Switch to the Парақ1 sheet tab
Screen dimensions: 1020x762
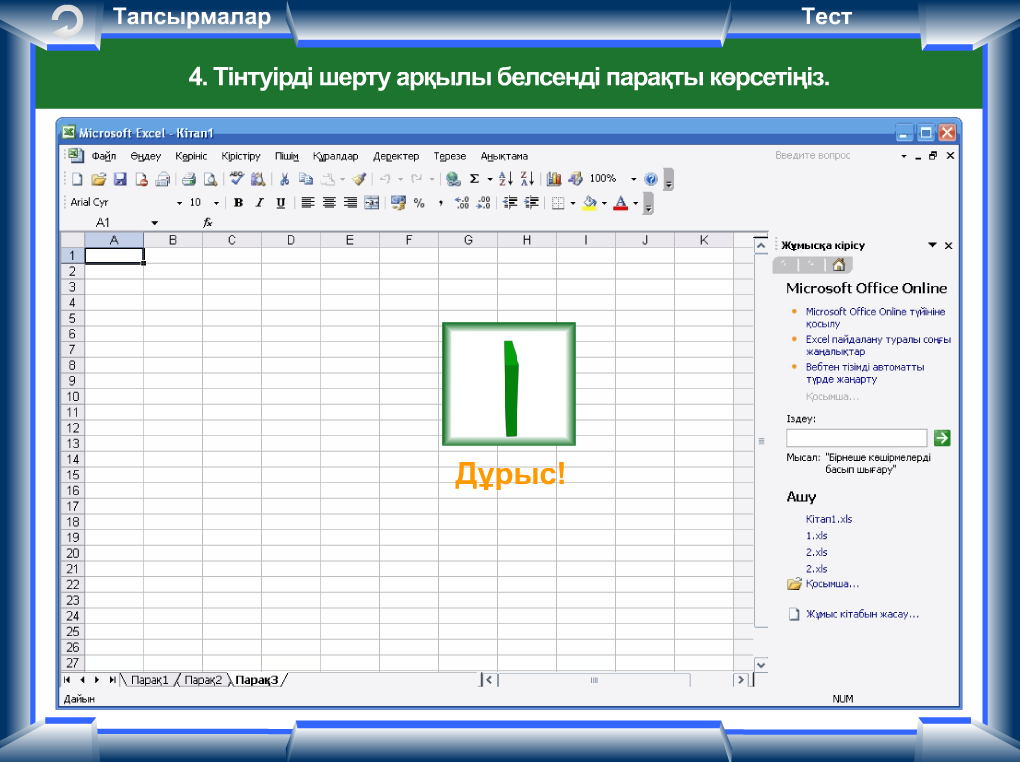coord(149,680)
